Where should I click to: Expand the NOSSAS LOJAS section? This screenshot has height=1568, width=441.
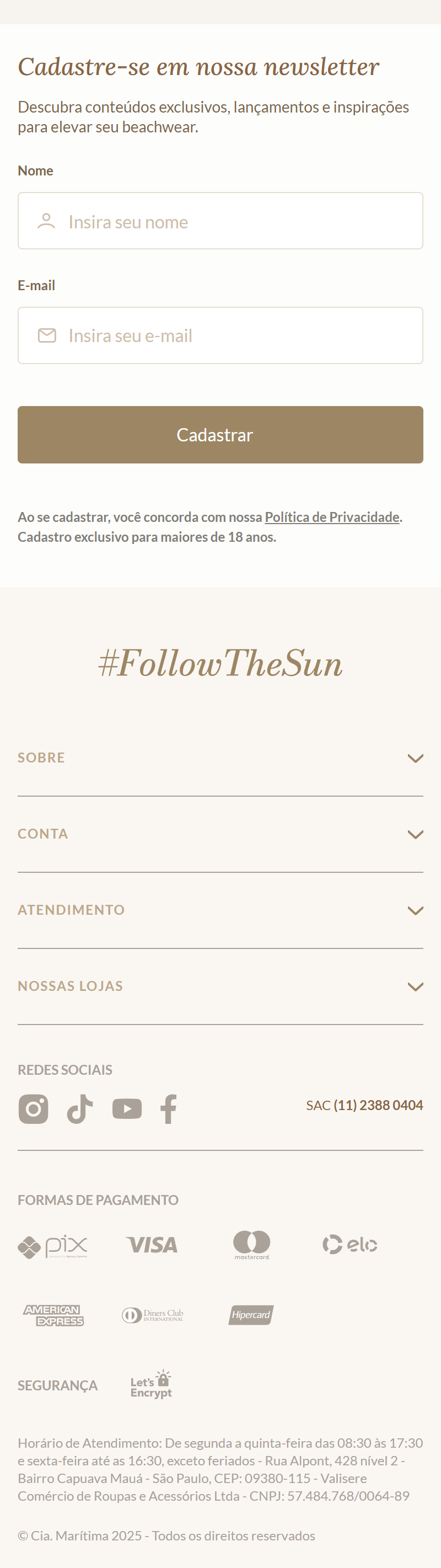pos(415,986)
